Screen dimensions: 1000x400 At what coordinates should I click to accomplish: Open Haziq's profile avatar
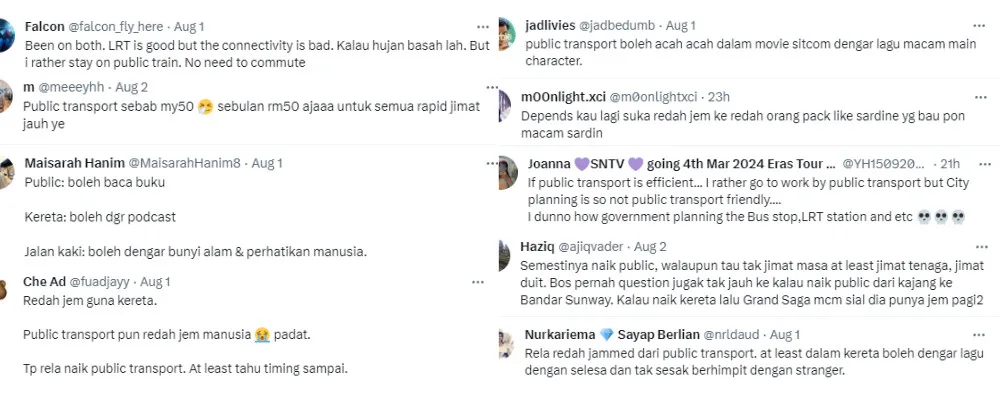click(x=508, y=255)
